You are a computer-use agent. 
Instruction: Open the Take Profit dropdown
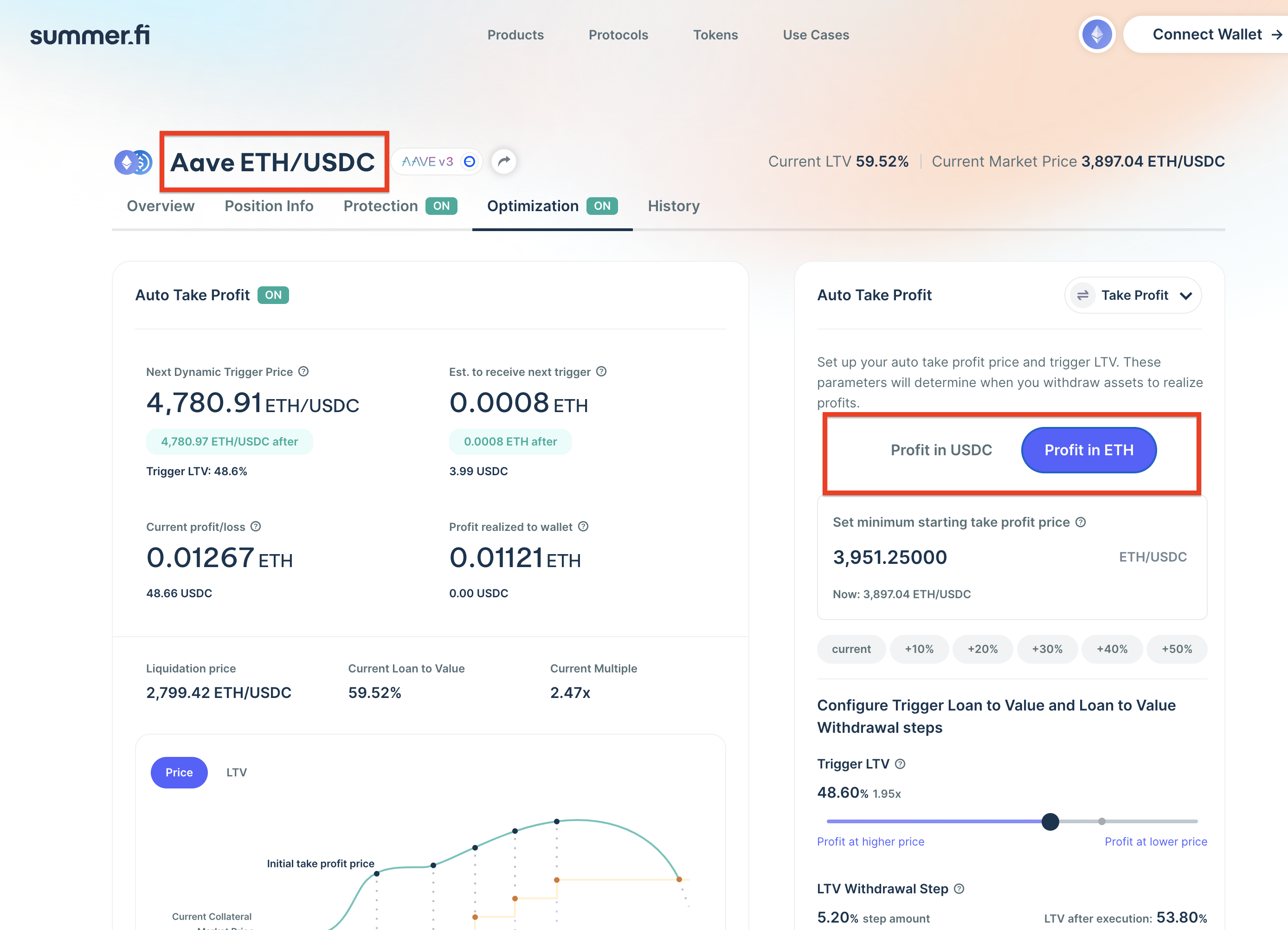pyautogui.click(x=1133, y=296)
